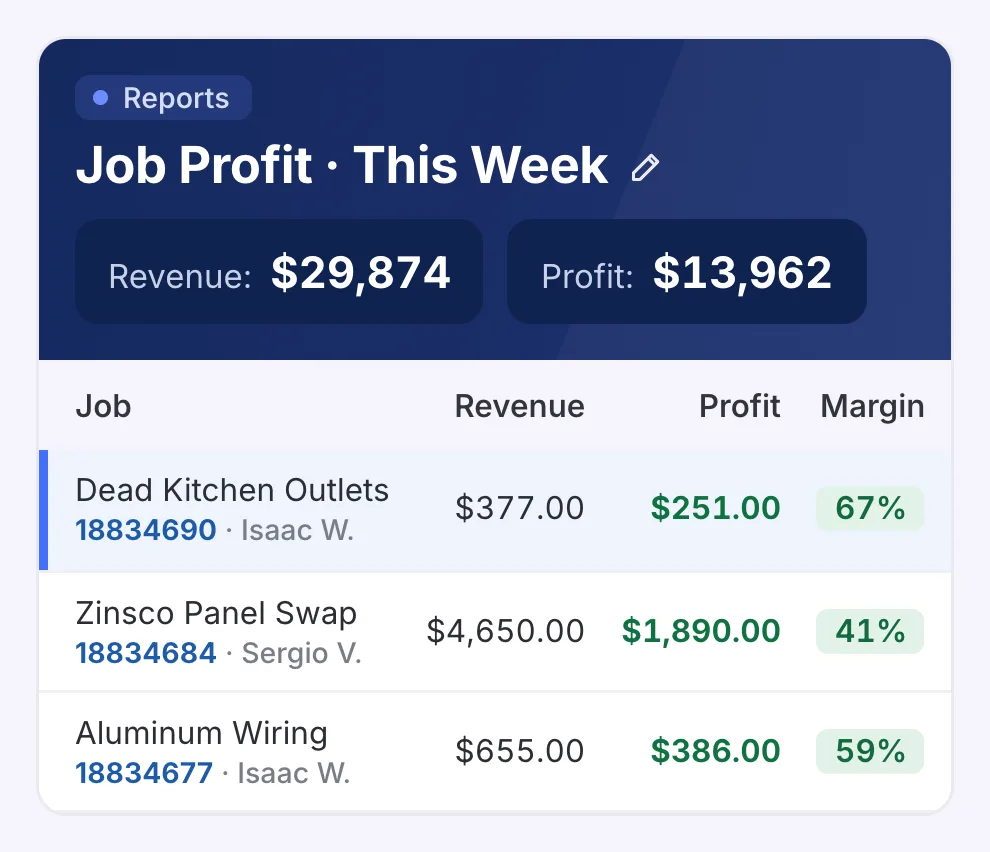The width and height of the screenshot is (990, 852).
Task: Click Isaac W. on job 18834677
Action: 294,773
